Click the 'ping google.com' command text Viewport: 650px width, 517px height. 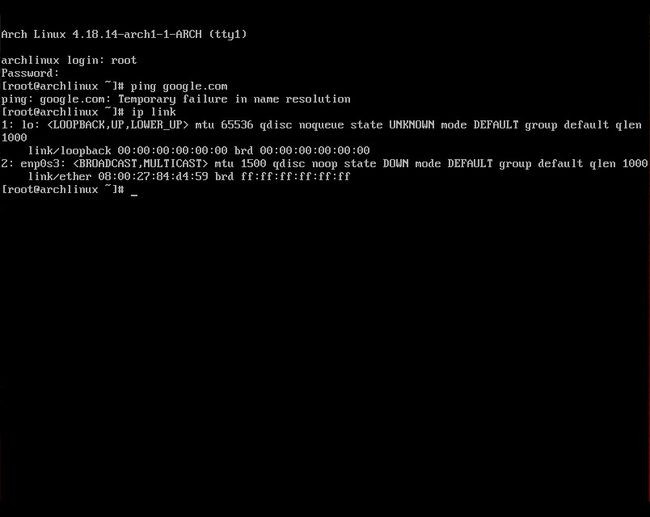coord(179,86)
